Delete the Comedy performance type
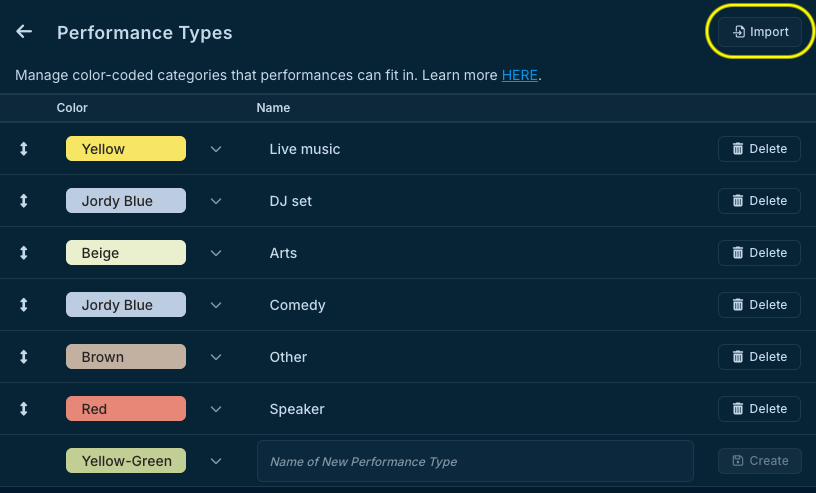Screen dimensions: 816x493 (759, 305)
